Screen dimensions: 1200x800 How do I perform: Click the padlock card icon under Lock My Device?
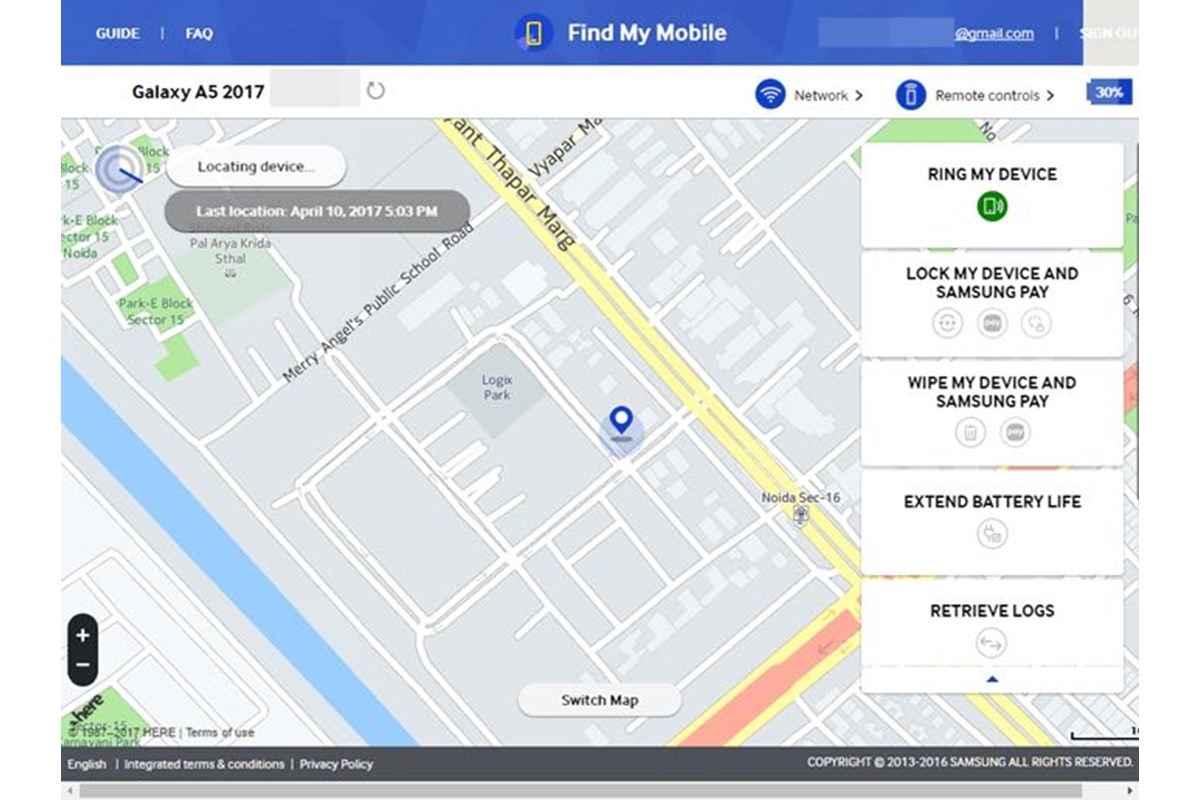(1036, 323)
